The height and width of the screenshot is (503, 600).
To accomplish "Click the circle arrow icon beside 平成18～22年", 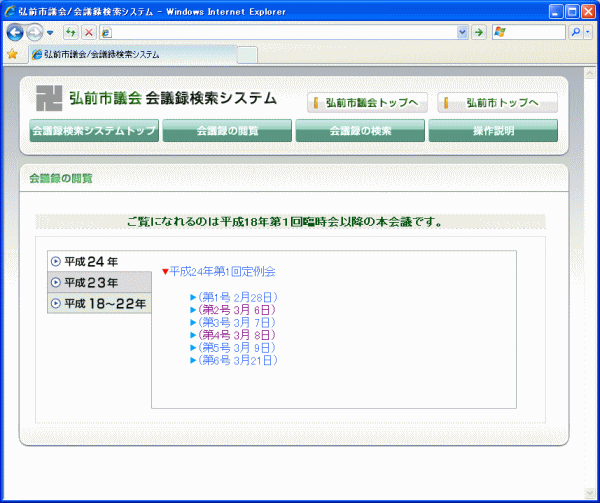I will [x=56, y=303].
